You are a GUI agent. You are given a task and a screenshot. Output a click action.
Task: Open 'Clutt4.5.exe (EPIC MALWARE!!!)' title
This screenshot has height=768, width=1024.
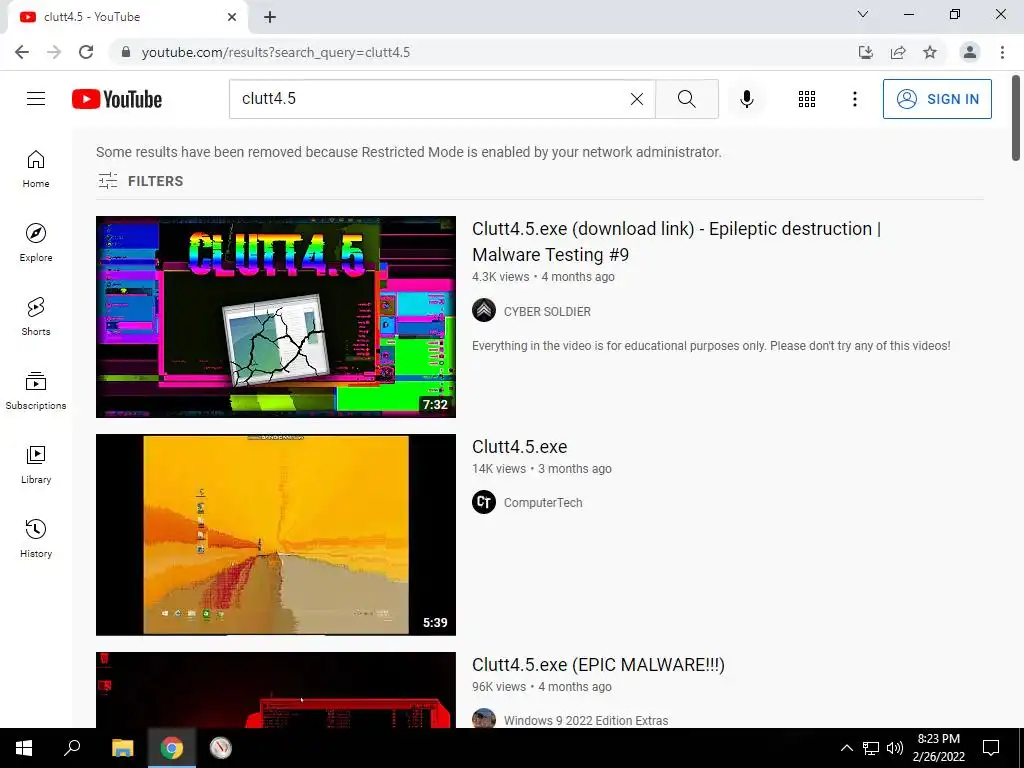[598, 665]
